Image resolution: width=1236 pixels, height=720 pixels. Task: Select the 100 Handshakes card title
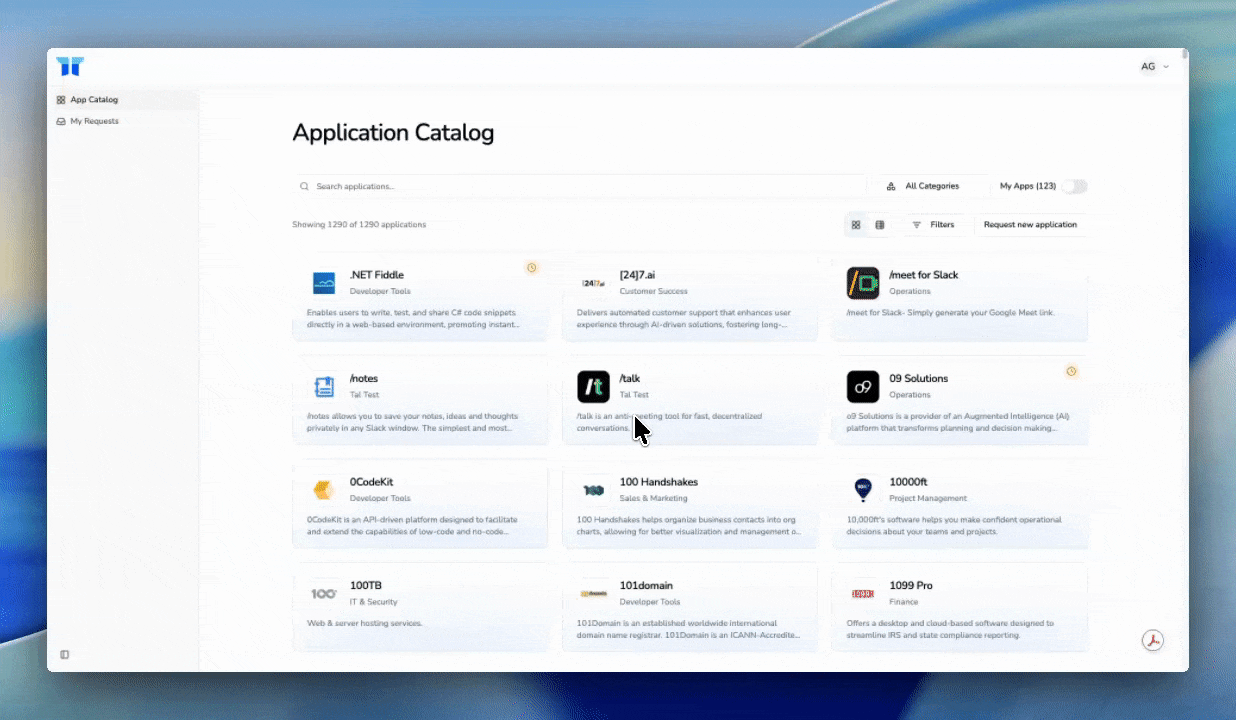click(659, 482)
